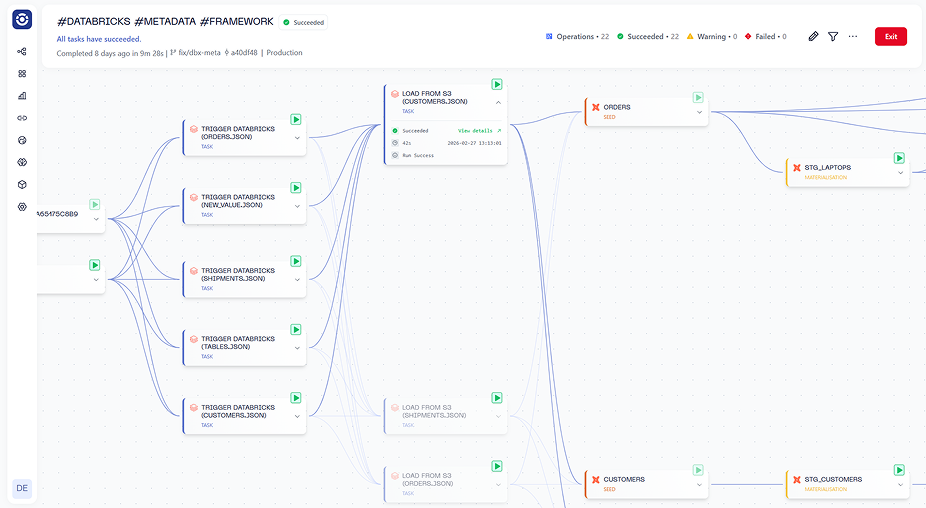Click the 42s duration value
The image size is (926, 508).
[x=407, y=143]
